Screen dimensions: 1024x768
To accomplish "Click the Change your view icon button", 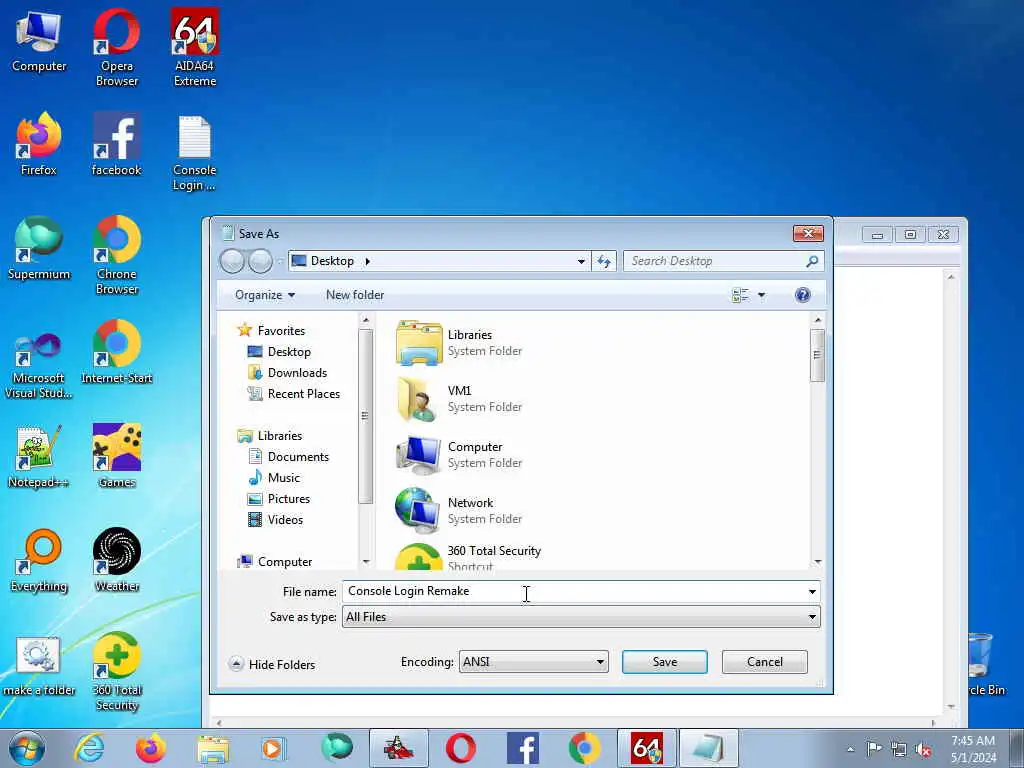I will pyautogui.click(x=741, y=295).
